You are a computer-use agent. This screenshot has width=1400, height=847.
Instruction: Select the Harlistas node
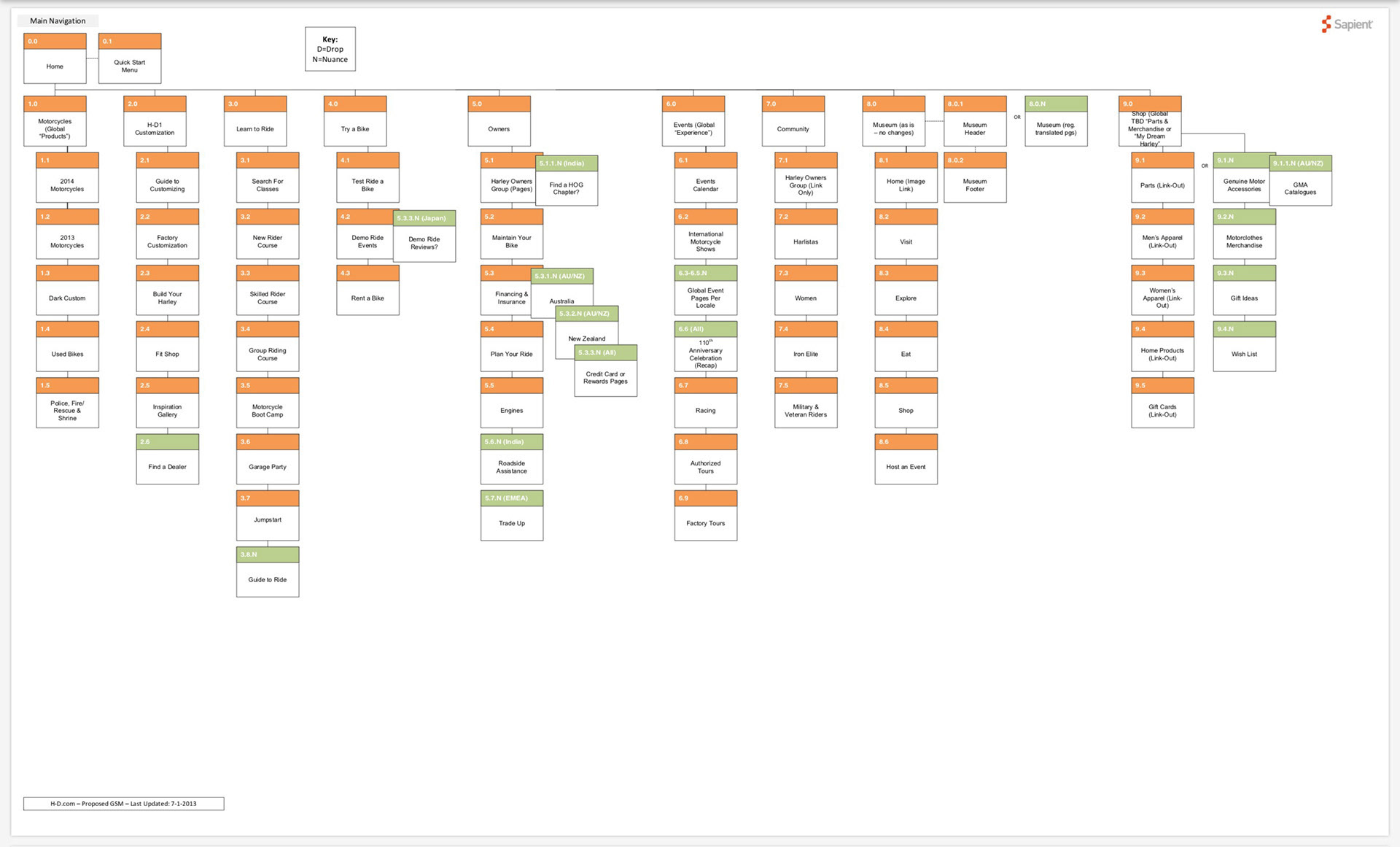coord(806,234)
